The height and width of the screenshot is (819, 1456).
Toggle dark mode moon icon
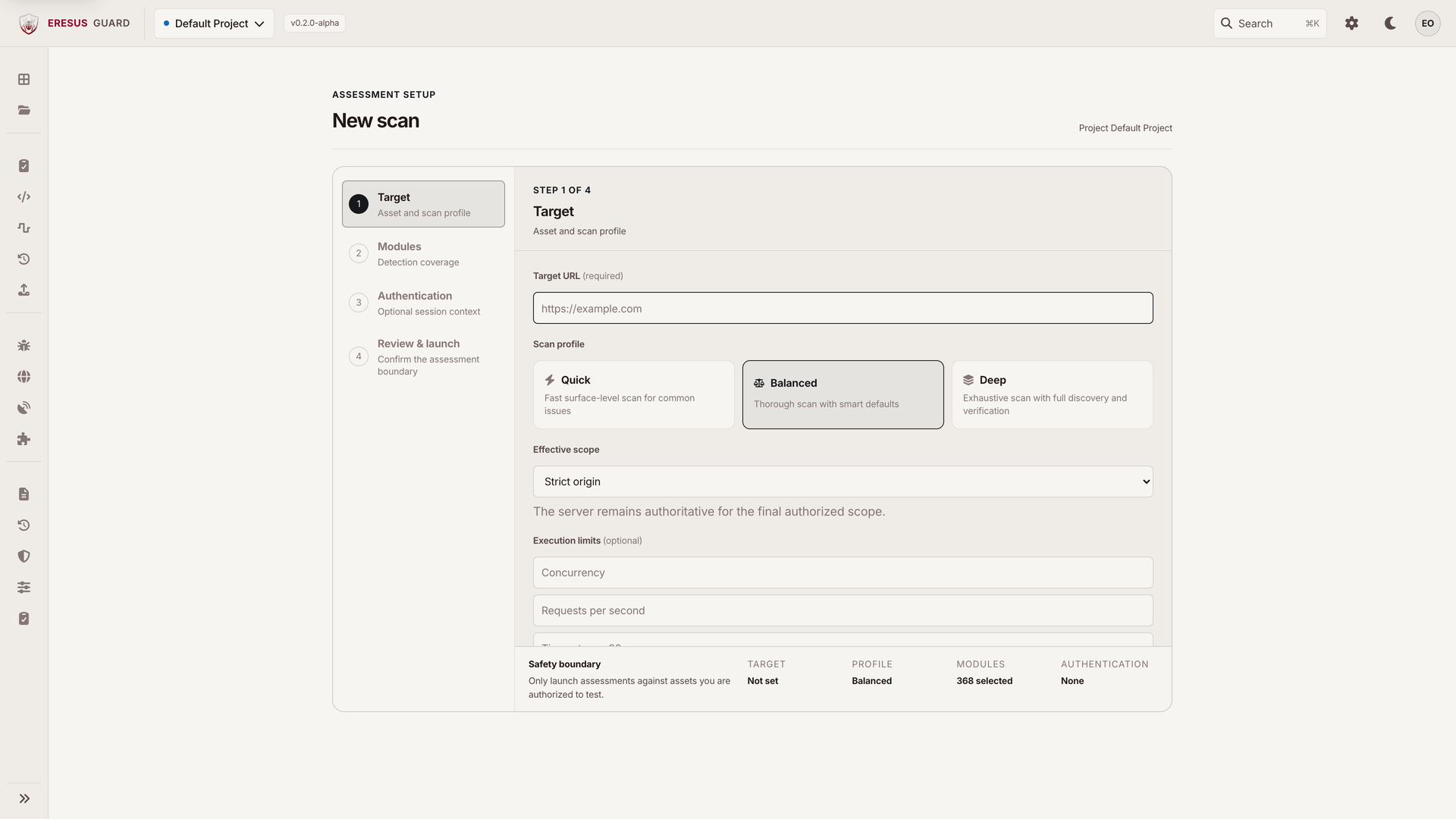click(1390, 24)
